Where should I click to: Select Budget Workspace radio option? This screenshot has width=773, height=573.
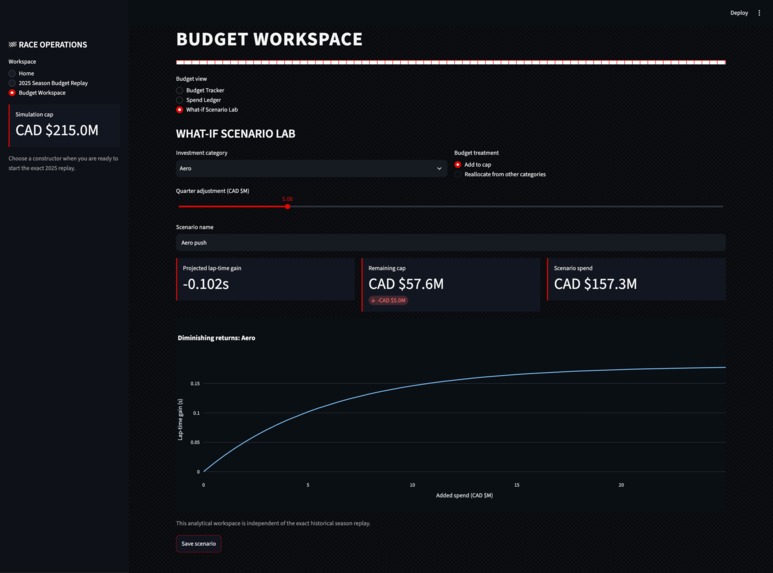coord(37,93)
